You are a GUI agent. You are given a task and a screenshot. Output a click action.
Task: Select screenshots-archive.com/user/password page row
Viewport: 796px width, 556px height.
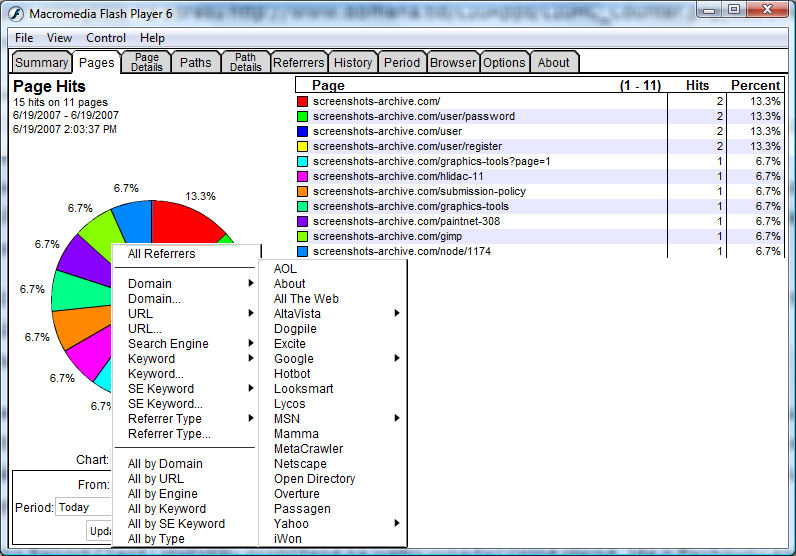[x=540, y=116]
